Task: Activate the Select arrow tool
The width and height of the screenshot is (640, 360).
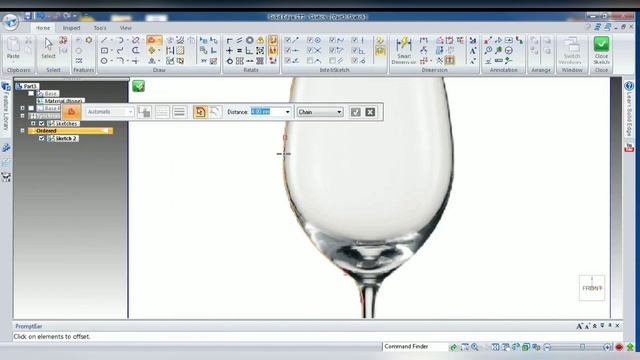Action: 48,48
